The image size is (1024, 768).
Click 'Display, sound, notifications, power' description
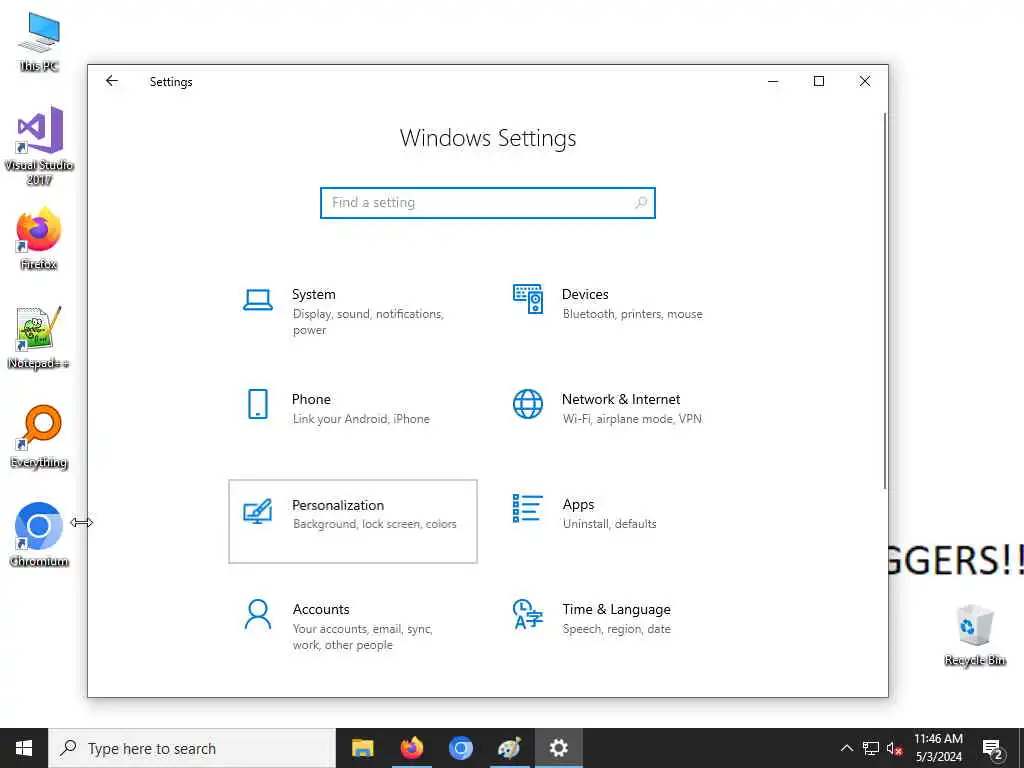(x=368, y=322)
